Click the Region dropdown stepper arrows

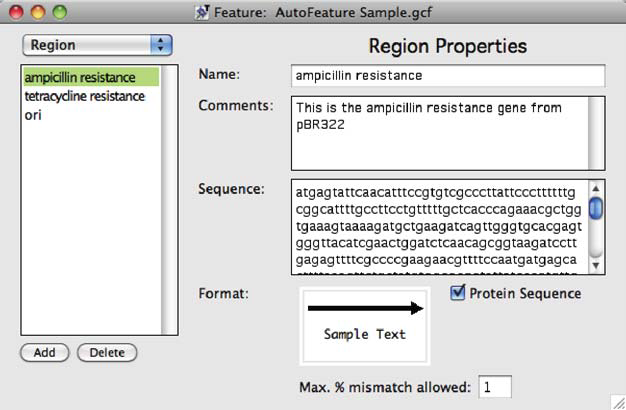pyautogui.click(x=161, y=45)
